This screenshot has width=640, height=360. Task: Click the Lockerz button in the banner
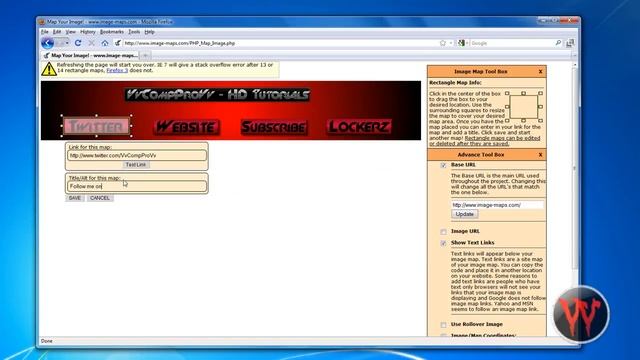[360, 127]
